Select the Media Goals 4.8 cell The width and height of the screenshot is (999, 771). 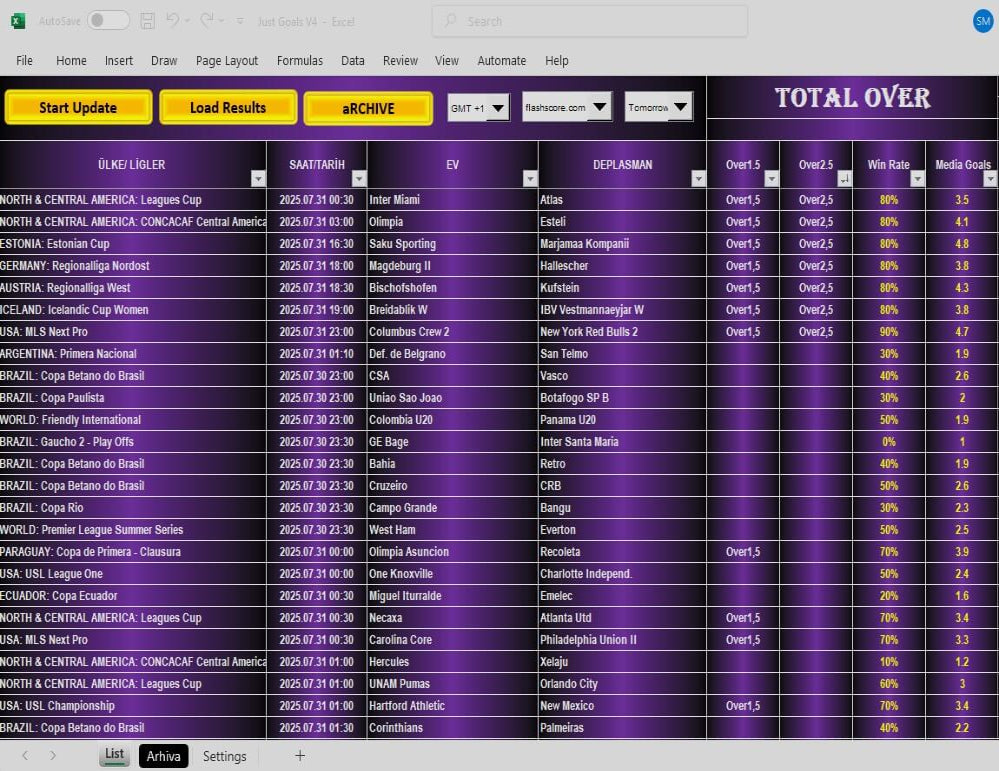coord(962,243)
